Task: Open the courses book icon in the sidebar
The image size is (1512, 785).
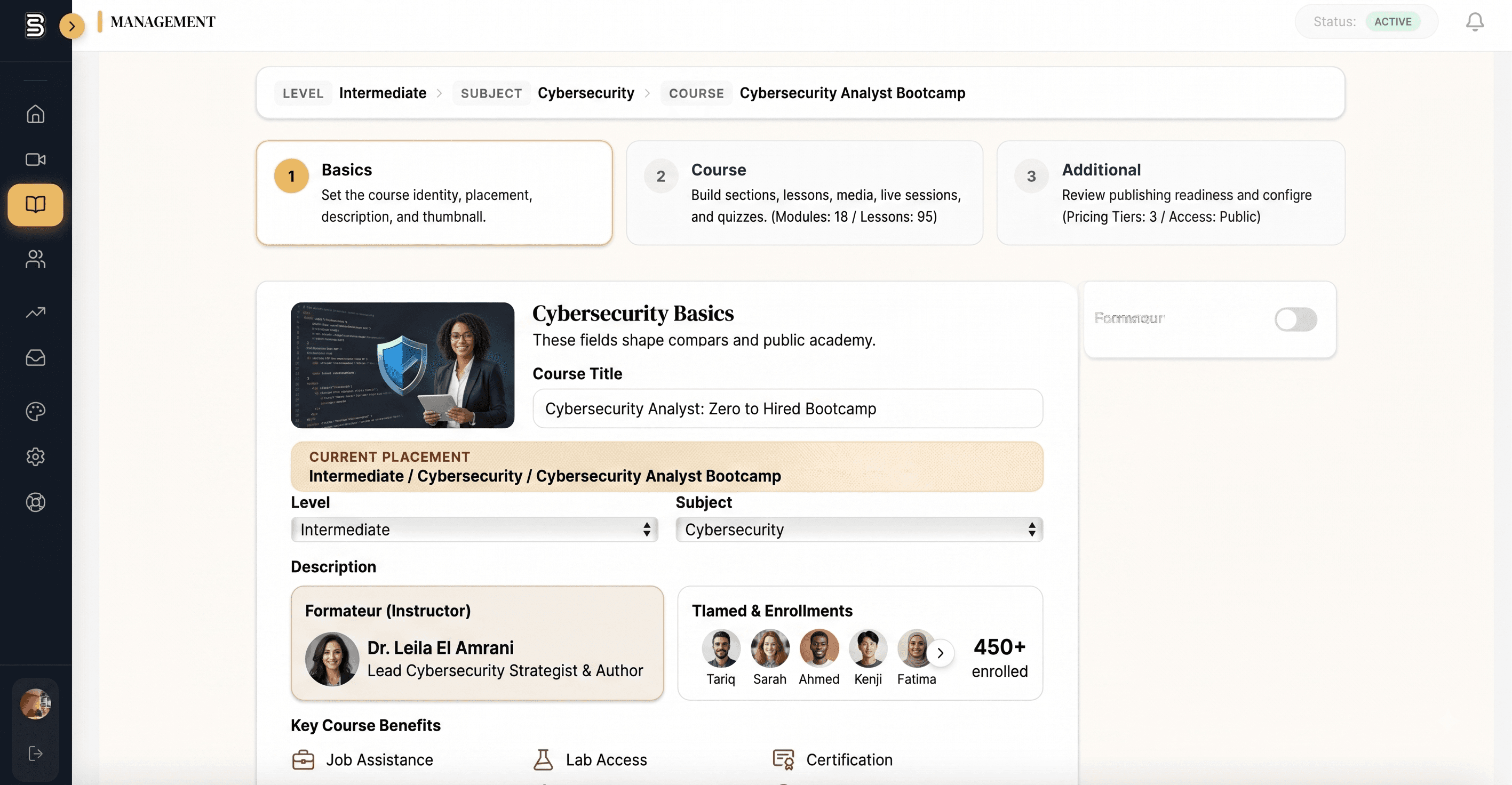Action: coord(35,204)
